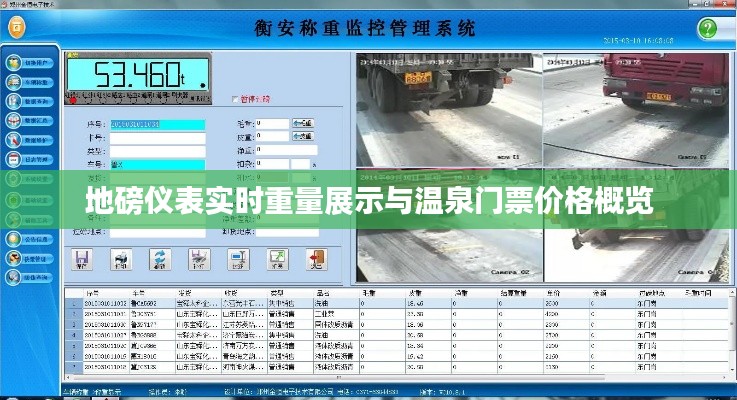Click the 53.460t digital weight display
Image resolution: width=737 pixels, height=400 pixels.
[138, 74]
